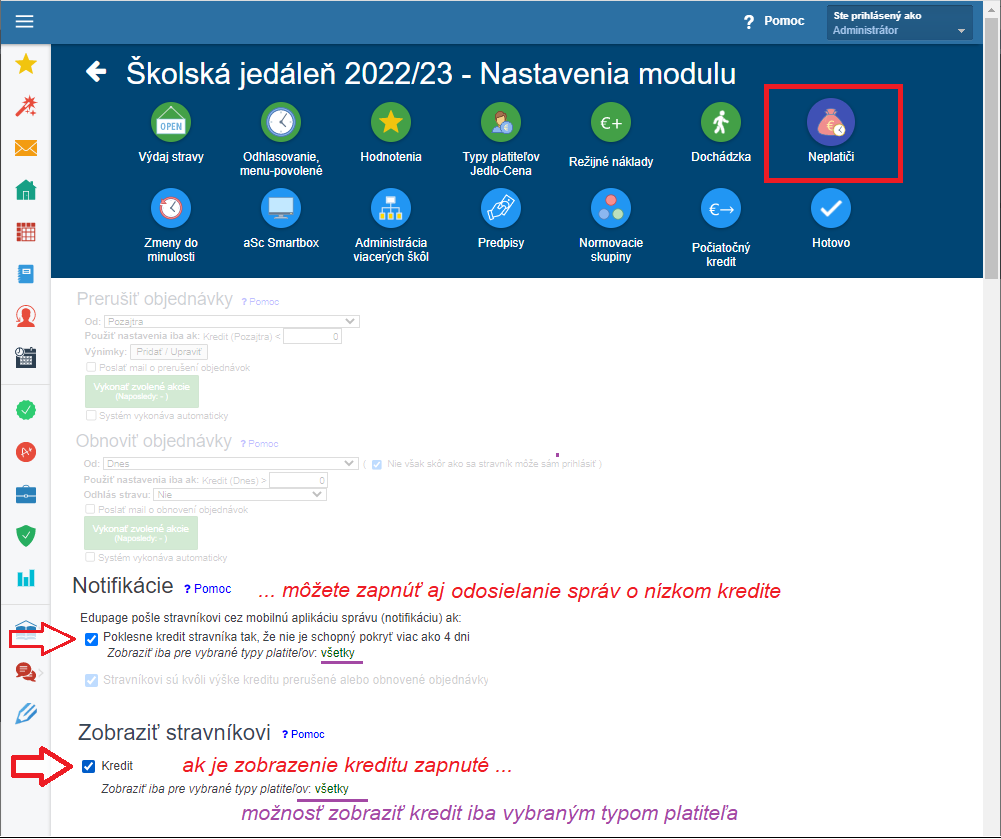The width and height of the screenshot is (1001, 839).
Task: Open the yellow star favorites in sidebar
Action: pyautogui.click(x=26, y=64)
